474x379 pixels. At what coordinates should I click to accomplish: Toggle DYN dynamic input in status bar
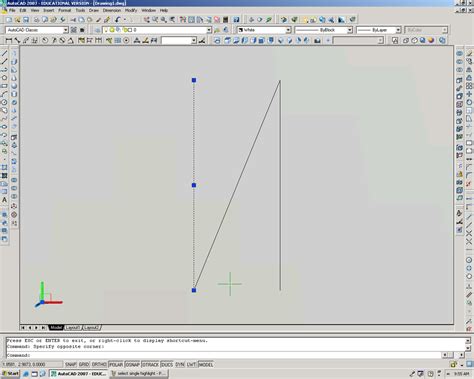180,365
